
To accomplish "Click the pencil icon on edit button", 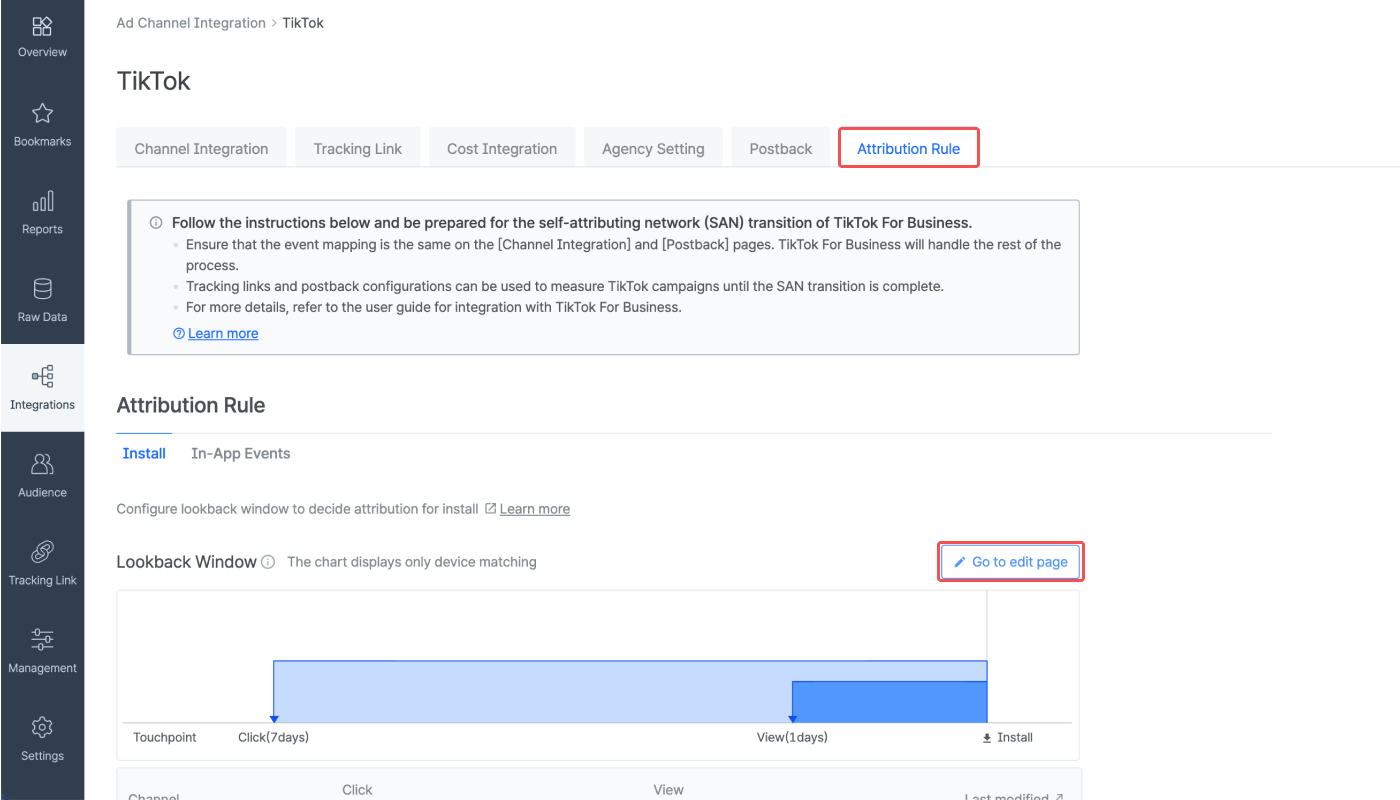I will pyautogui.click(x=960, y=562).
